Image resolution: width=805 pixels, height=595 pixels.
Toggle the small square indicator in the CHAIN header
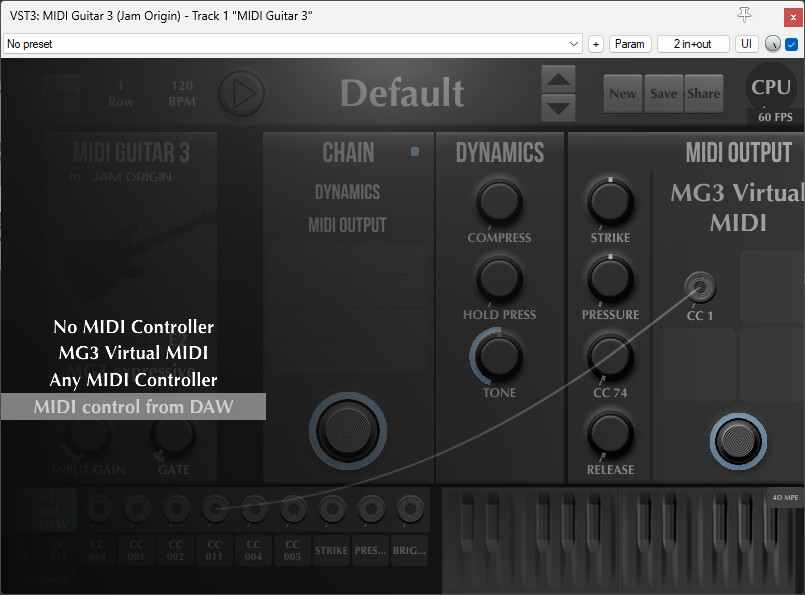coord(416,152)
